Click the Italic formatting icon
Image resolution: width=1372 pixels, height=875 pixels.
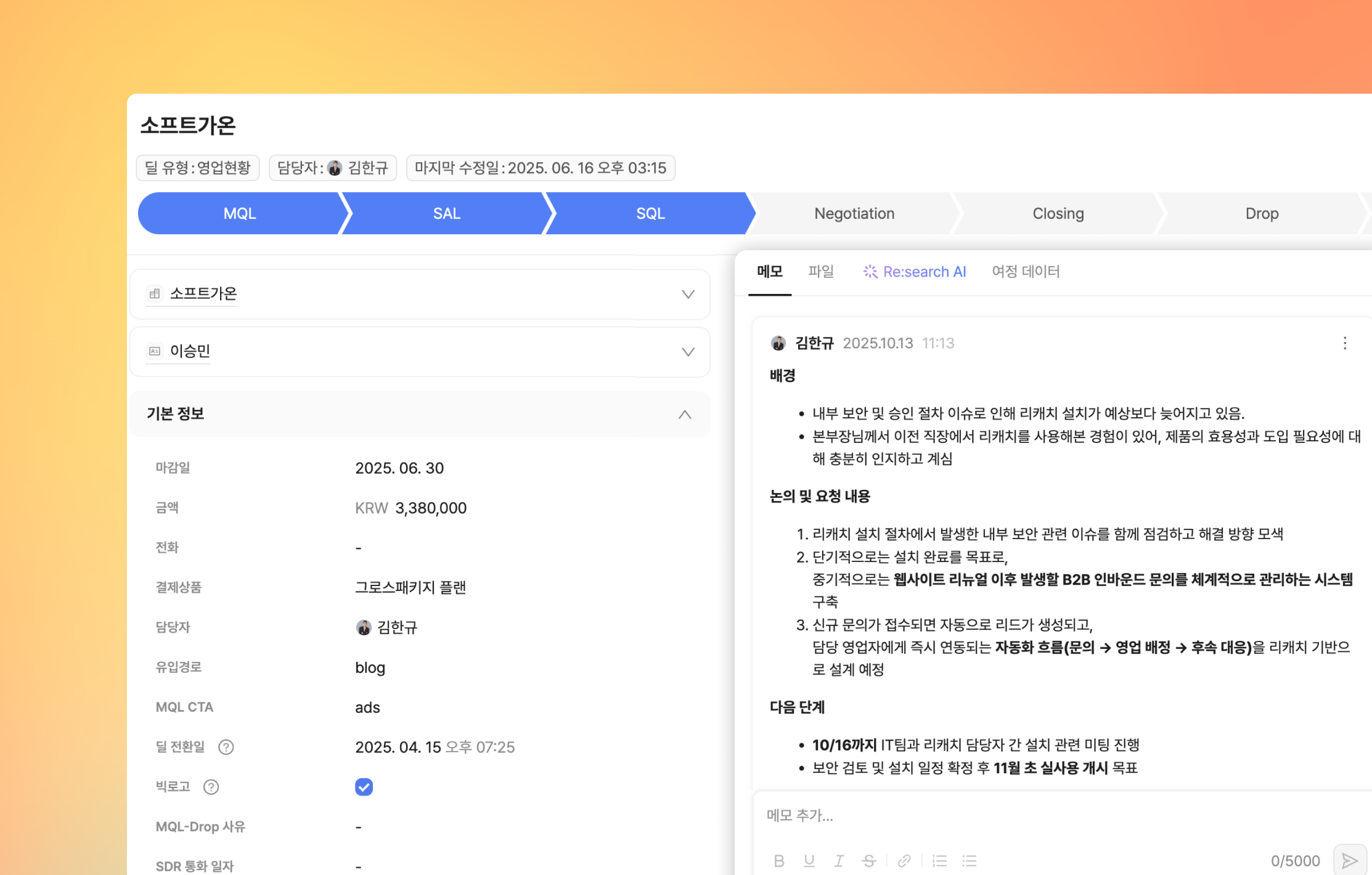point(839,861)
